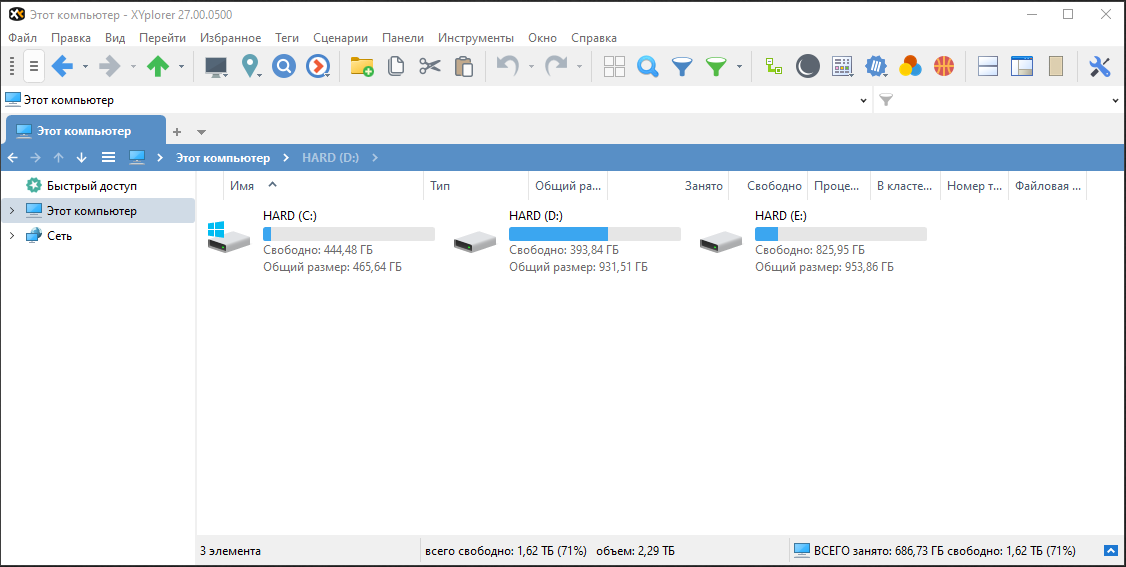
Task: Click the green Up arrow button
Action: (158, 67)
